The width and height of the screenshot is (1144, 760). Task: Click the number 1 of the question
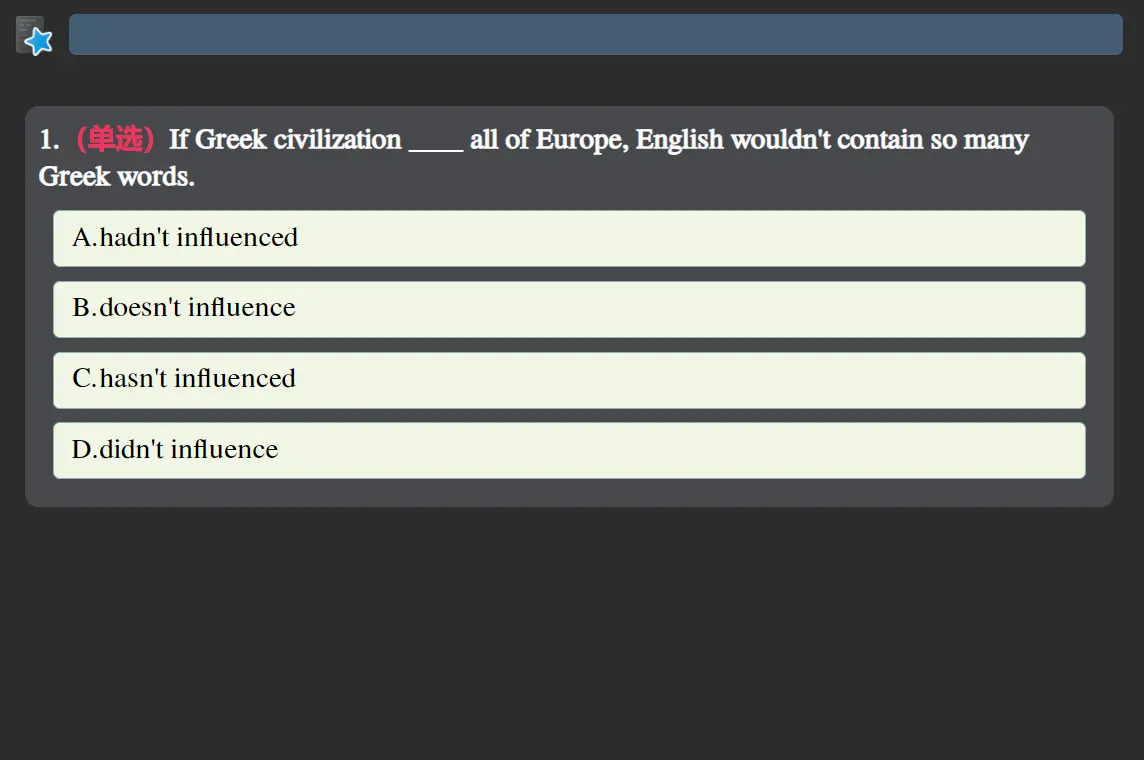47,140
